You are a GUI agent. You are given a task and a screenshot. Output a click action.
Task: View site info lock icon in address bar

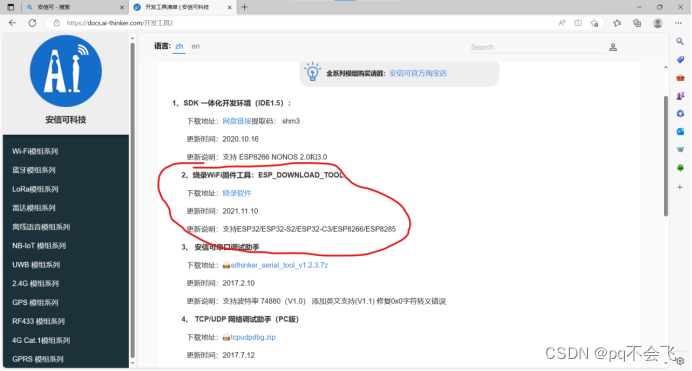(x=56, y=23)
